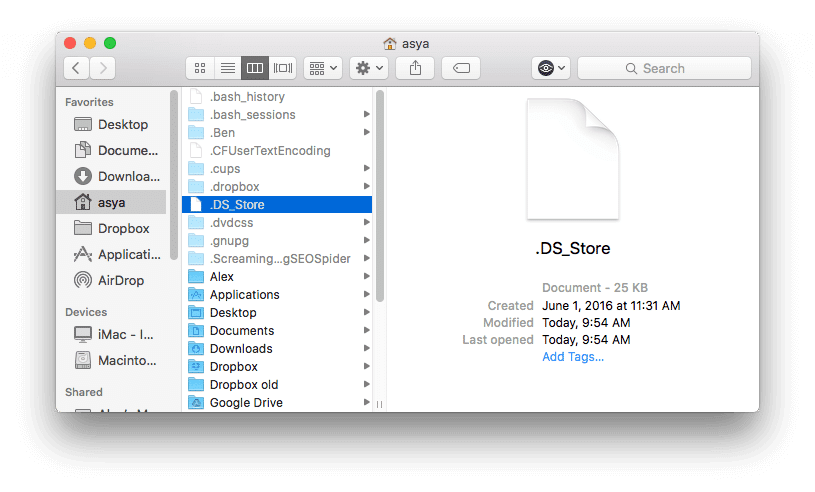This screenshot has width=815, height=492.
Task: Open the eye icon dropdown
Action: point(551,68)
